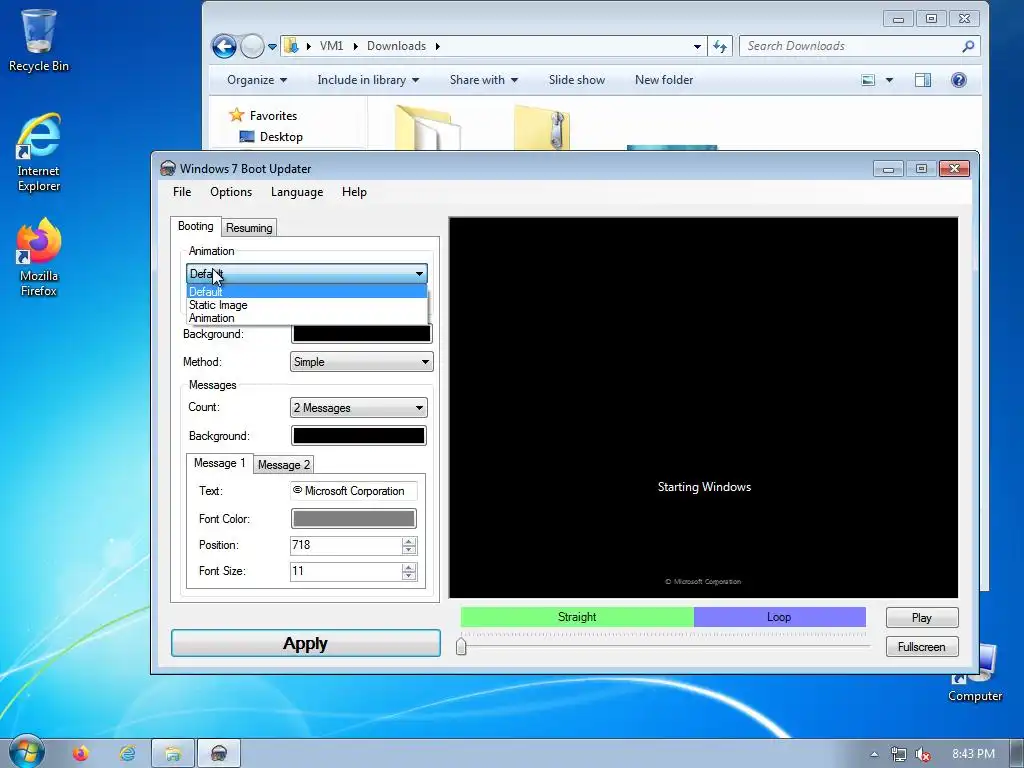Click the Favorites star in Explorer sidebar
Screen dimensions: 1024x768
pos(236,115)
